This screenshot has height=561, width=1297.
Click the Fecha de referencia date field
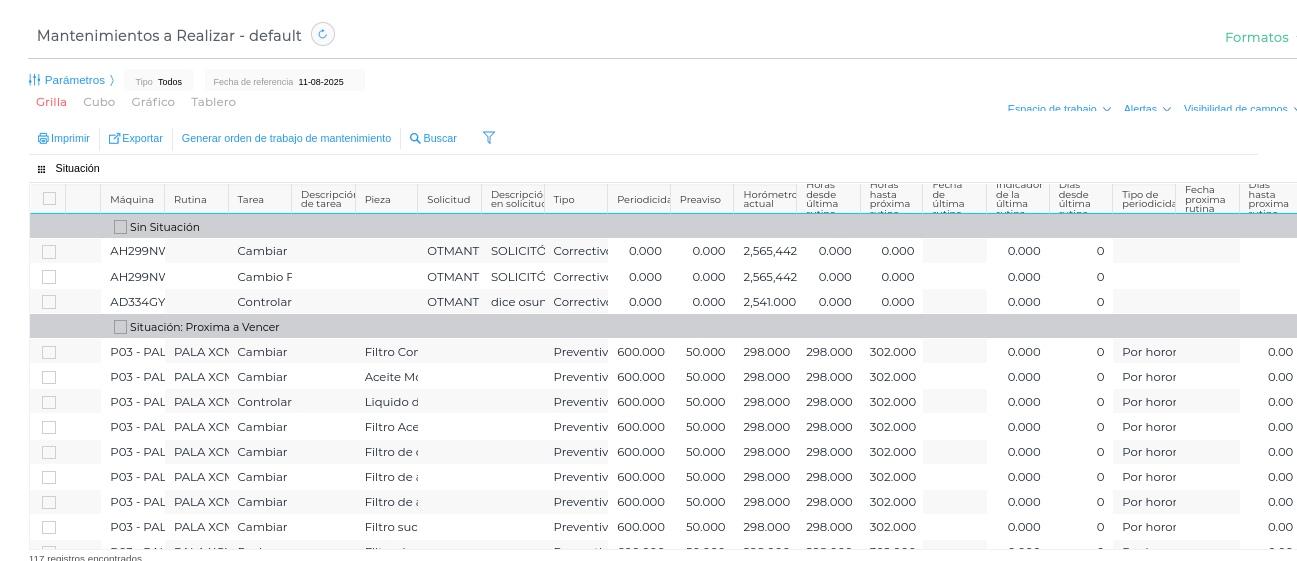(x=321, y=82)
